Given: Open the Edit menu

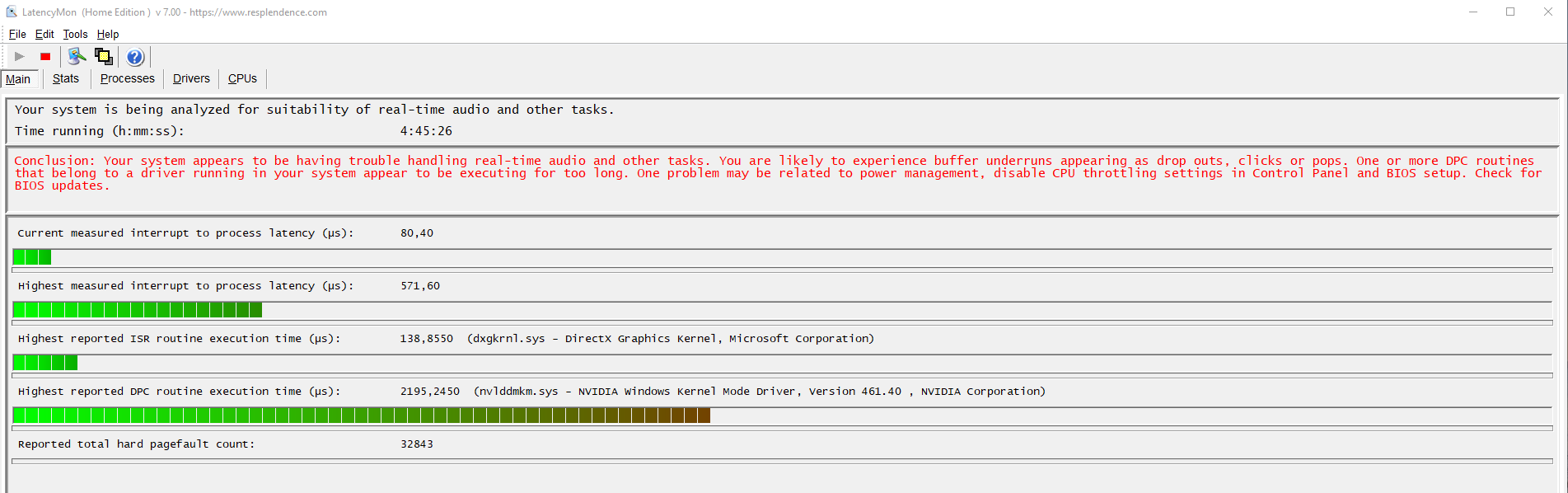Looking at the screenshot, I should click(x=44, y=34).
